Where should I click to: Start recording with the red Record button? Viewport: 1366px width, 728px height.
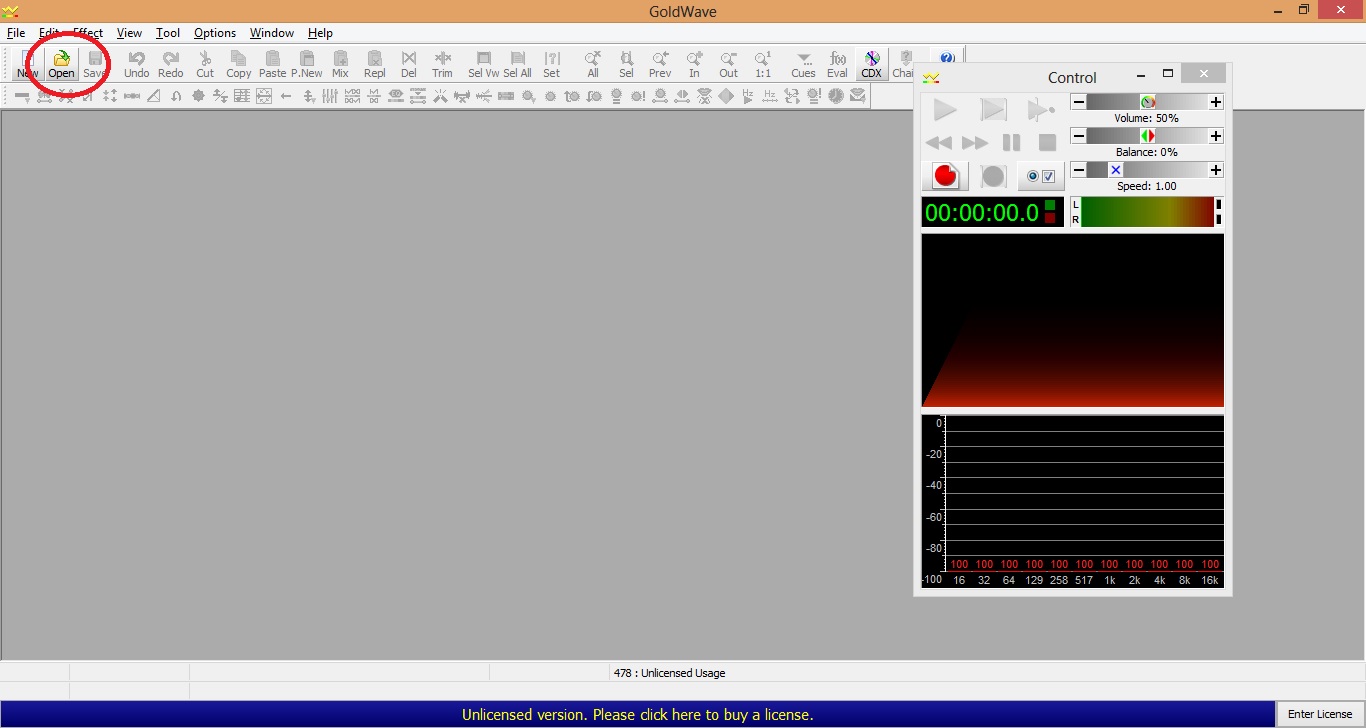[945, 176]
